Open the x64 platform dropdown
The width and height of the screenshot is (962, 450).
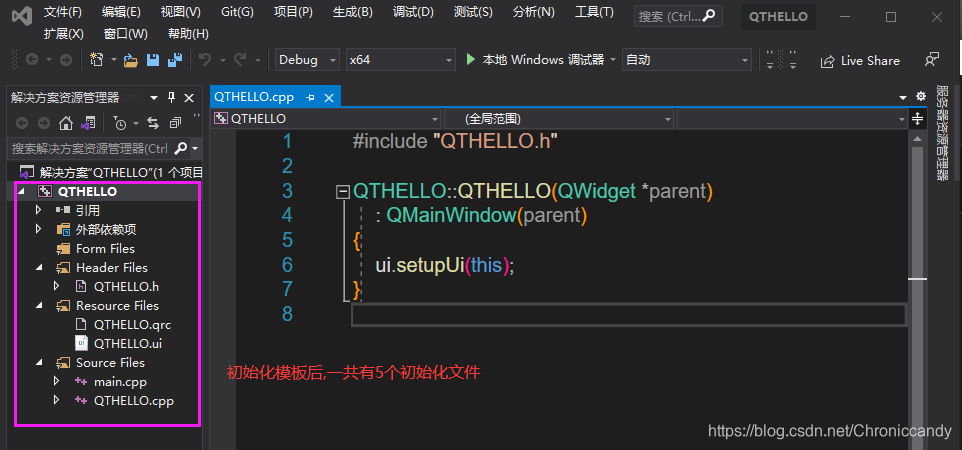tap(401, 60)
